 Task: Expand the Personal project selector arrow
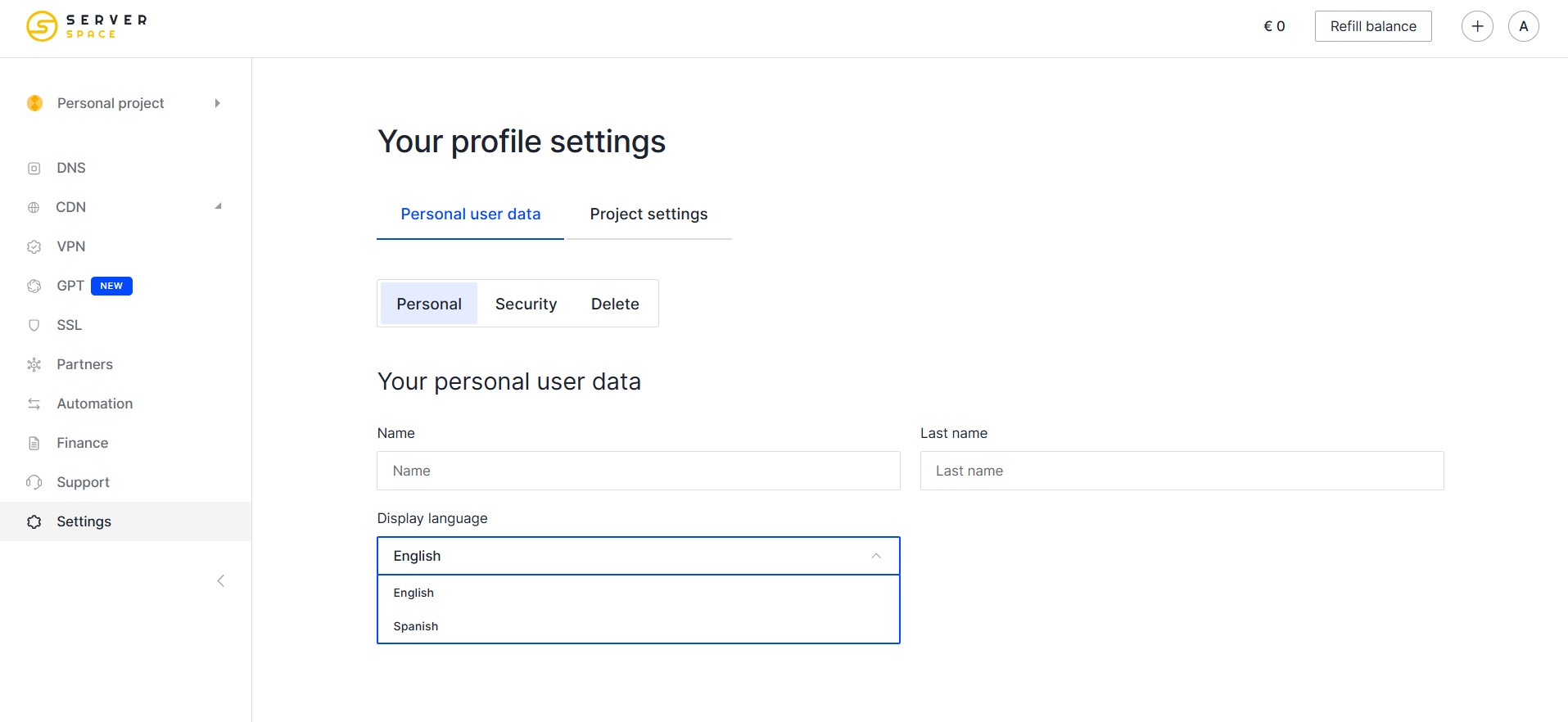(217, 103)
